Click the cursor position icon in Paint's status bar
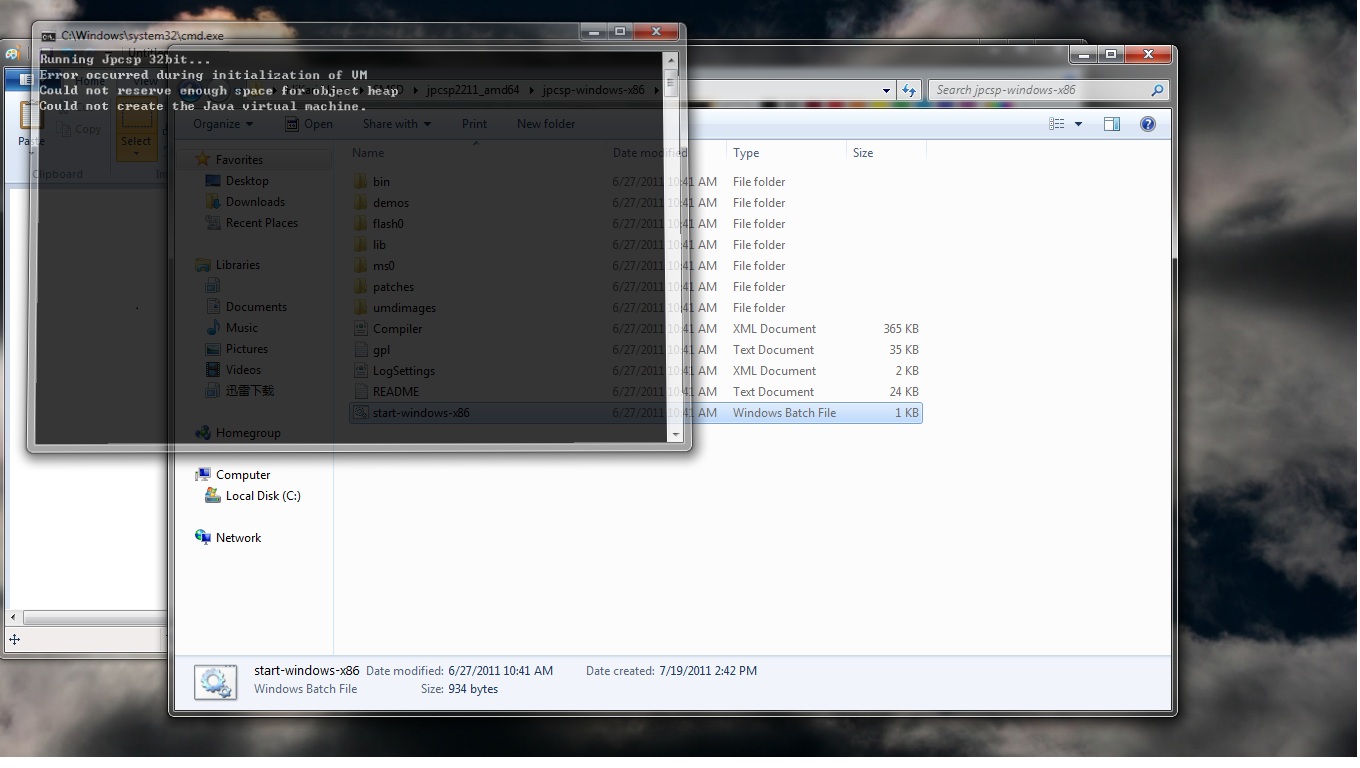Viewport: 1360px width, 768px height. (x=14, y=640)
